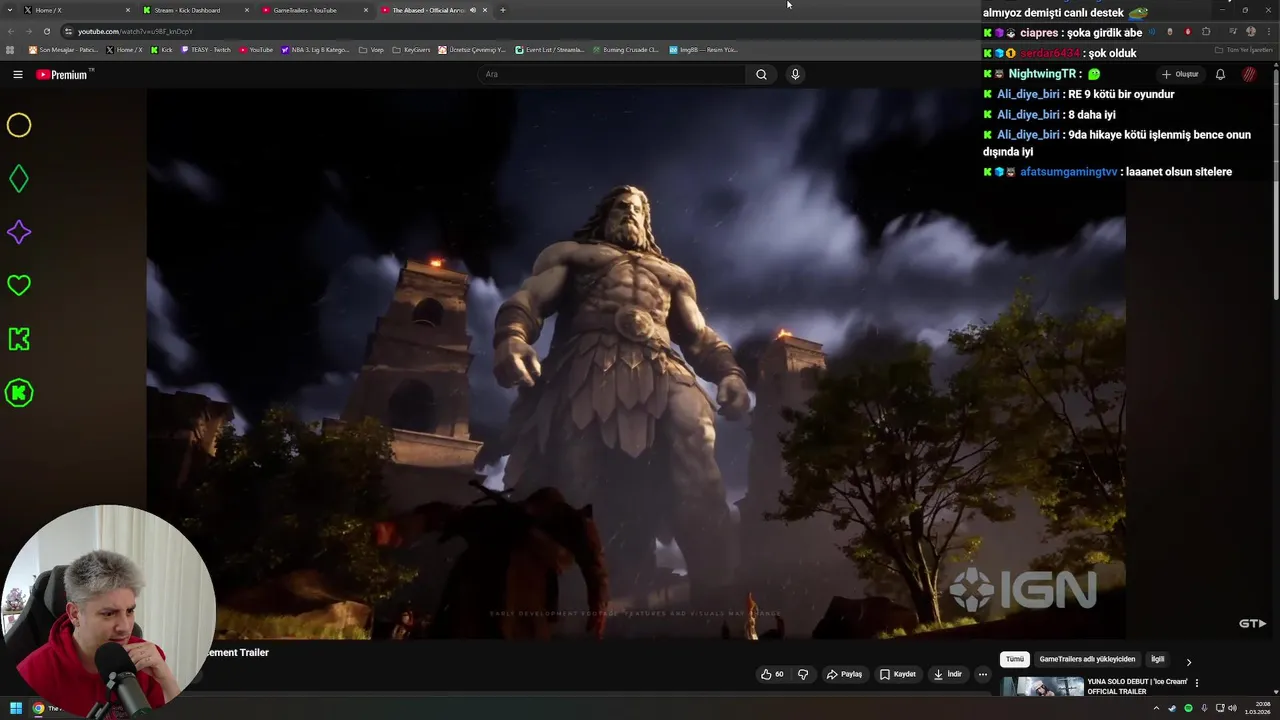
Task: Open the browser three-dot menu
Action: pyautogui.click(x=1269, y=31)
